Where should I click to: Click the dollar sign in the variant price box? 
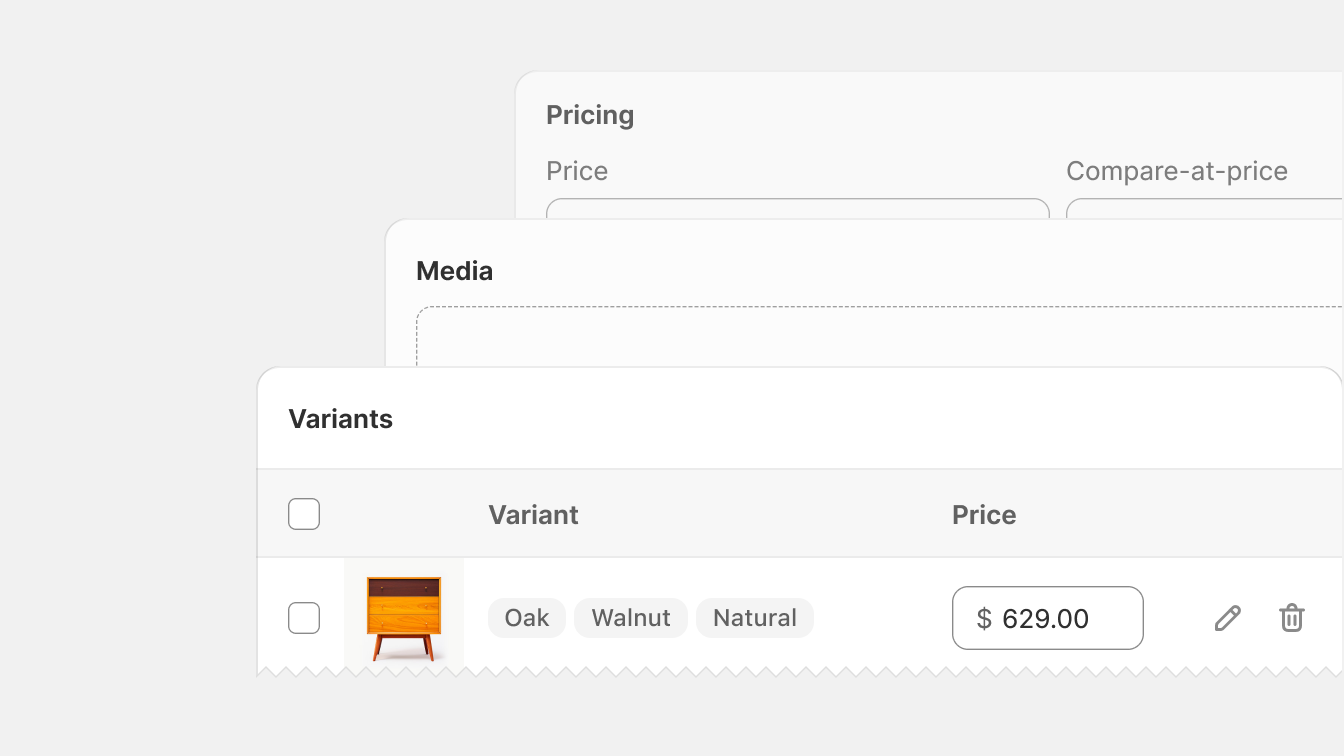[984, 618]
